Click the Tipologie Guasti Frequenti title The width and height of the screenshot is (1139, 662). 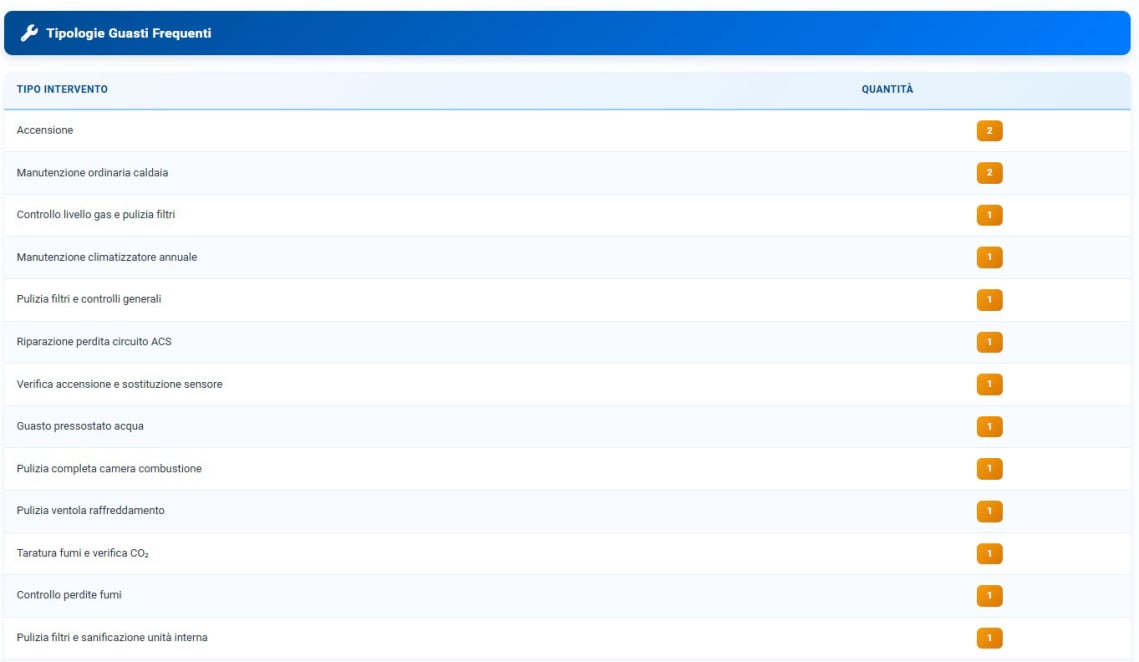[x=128, y=33]
